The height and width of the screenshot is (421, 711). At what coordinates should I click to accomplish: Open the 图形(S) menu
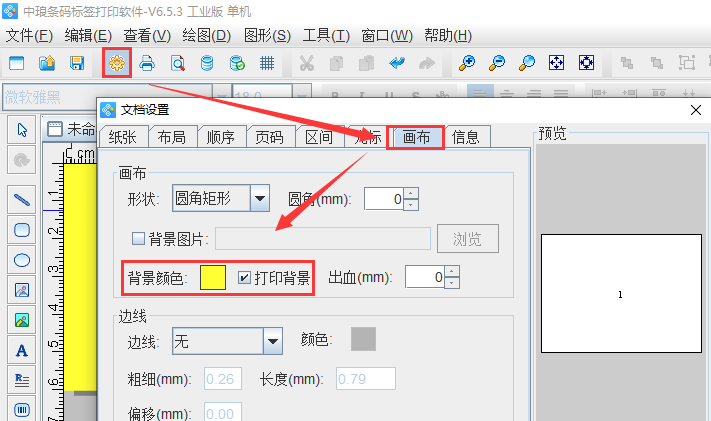(x=267, y=35)
